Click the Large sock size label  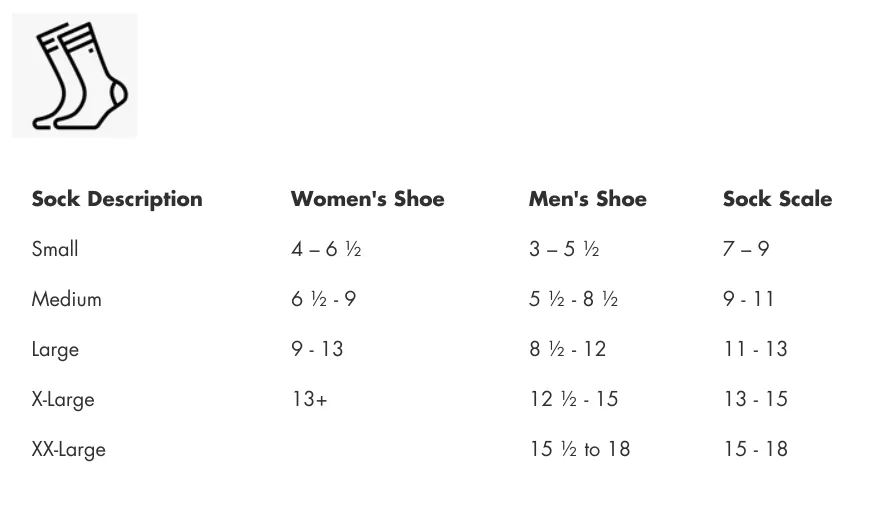(56, 349)
